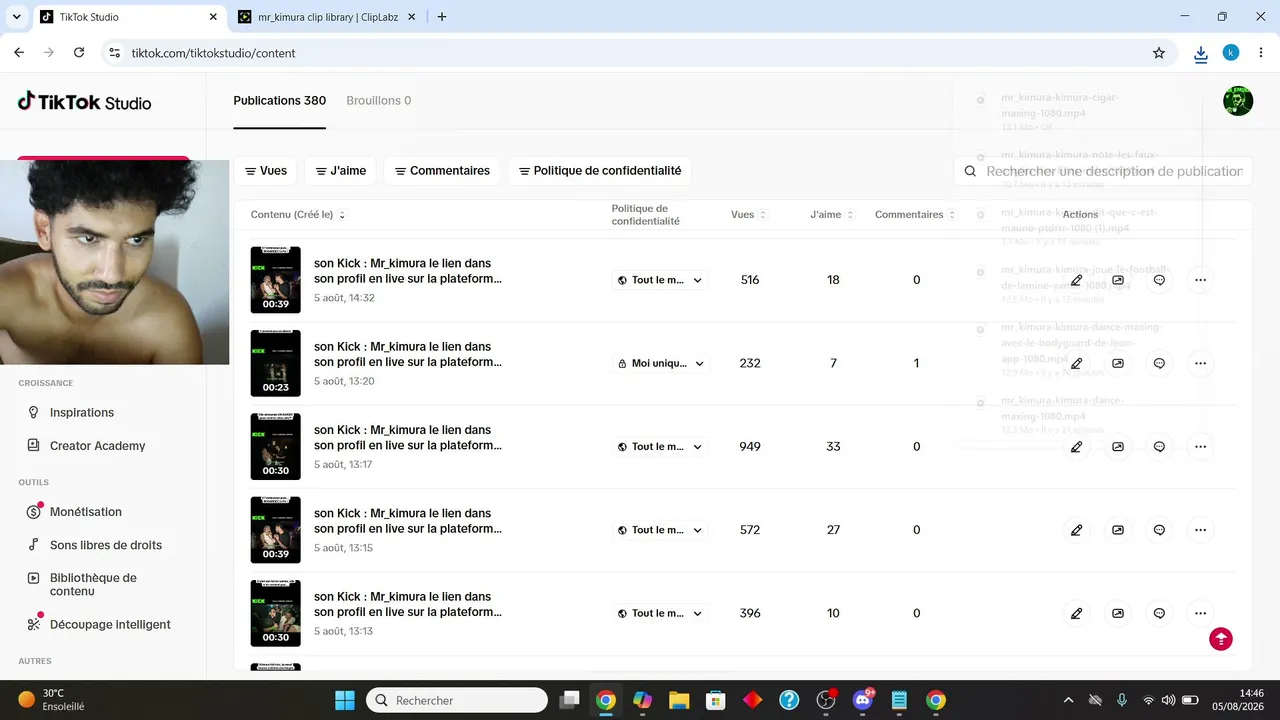Screen dimensions: 1280x720
Task: View comments on the 13:20 post
Action: [x=1159, y=363]
